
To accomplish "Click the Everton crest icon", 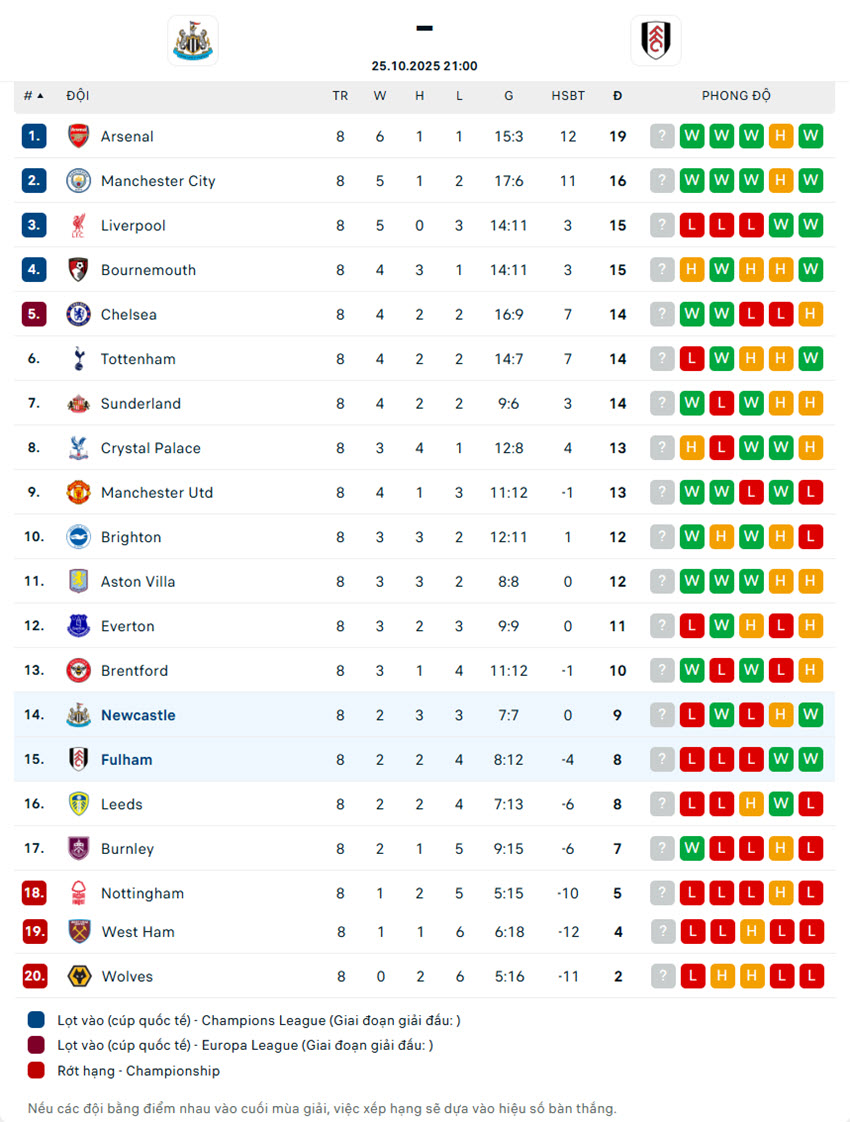I will click(78, 627).
